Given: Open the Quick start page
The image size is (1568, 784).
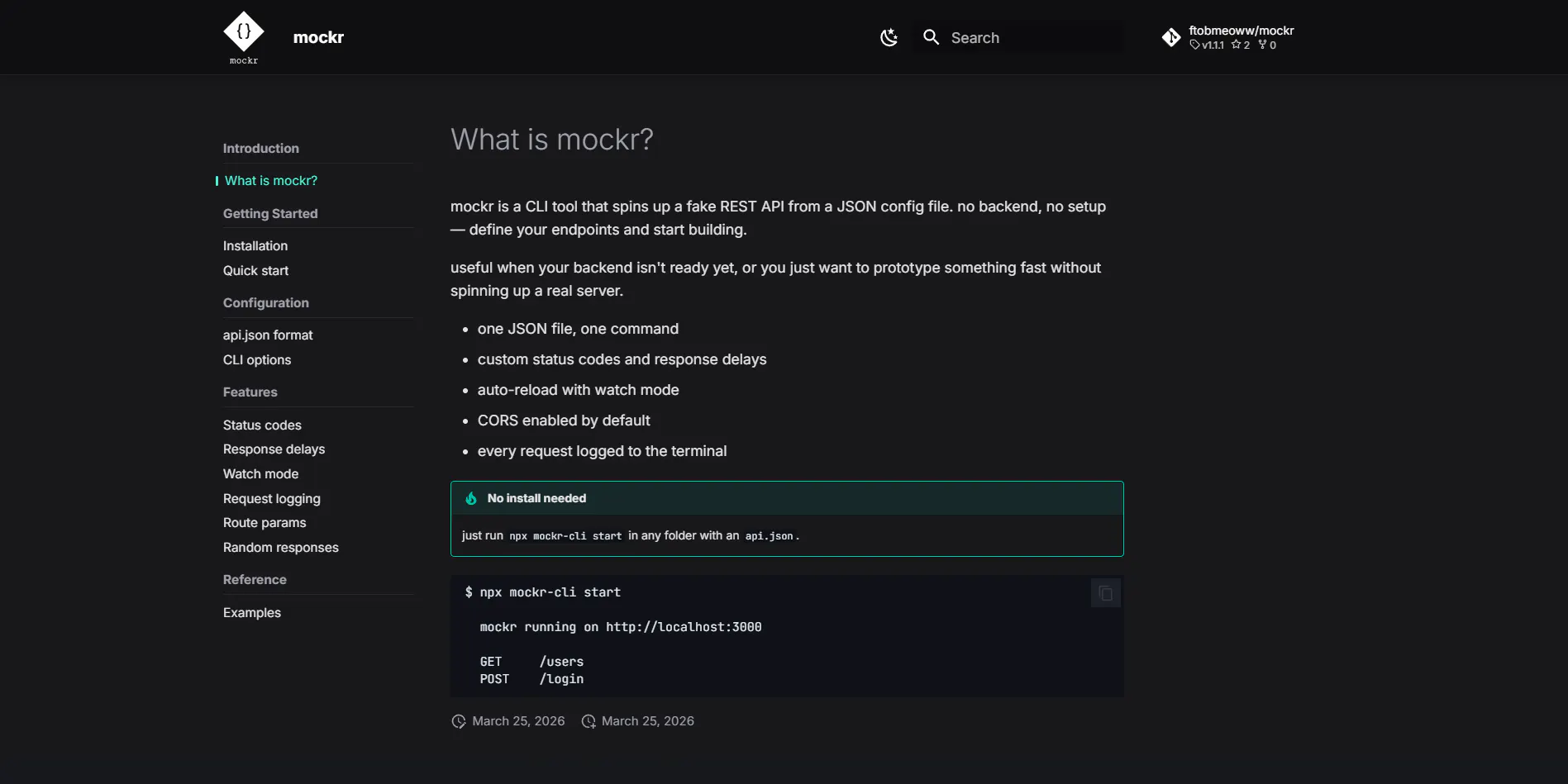Looking at the screenshot, I should point(255,270).
